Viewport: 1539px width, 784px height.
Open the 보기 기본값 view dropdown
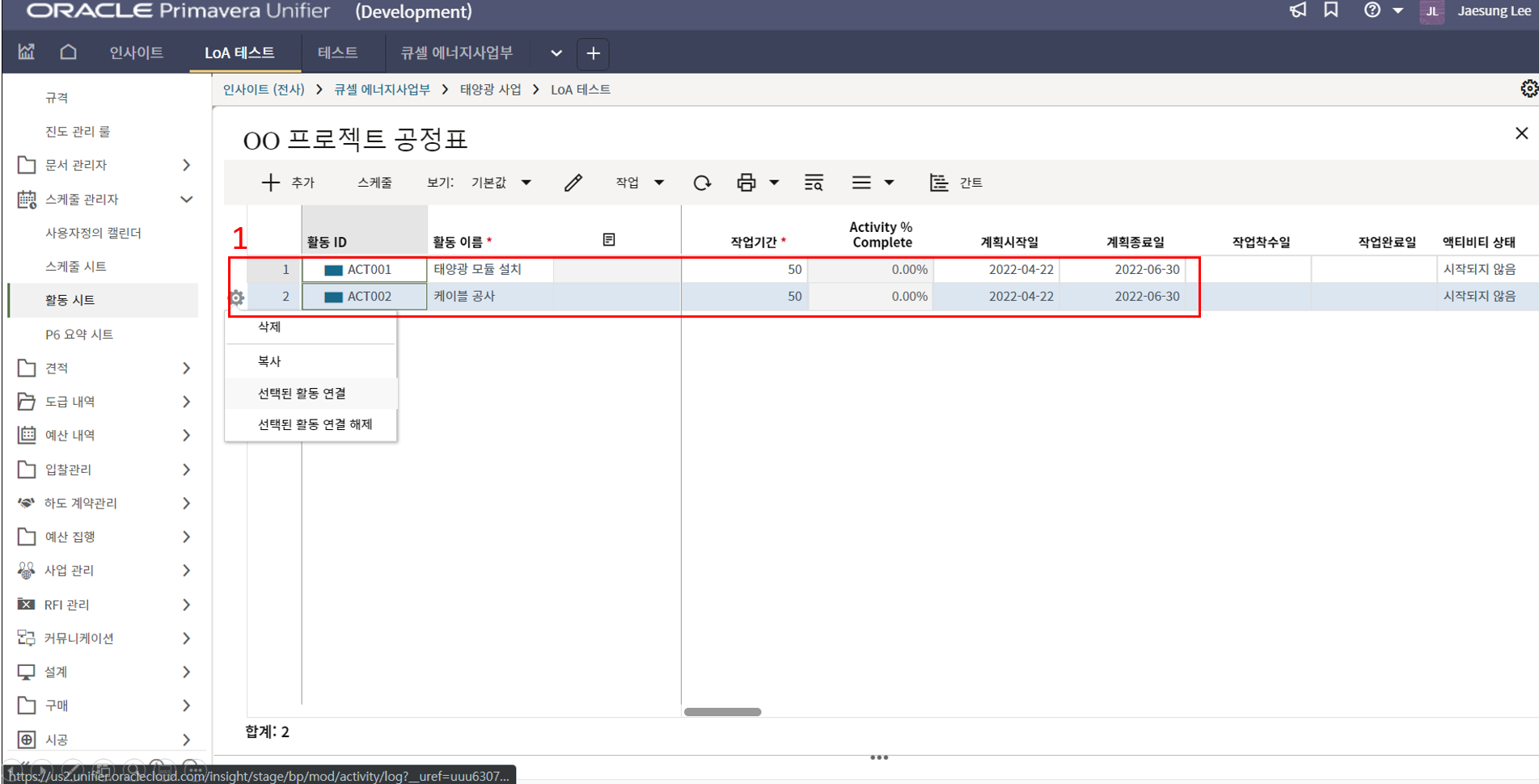[501, 183]
